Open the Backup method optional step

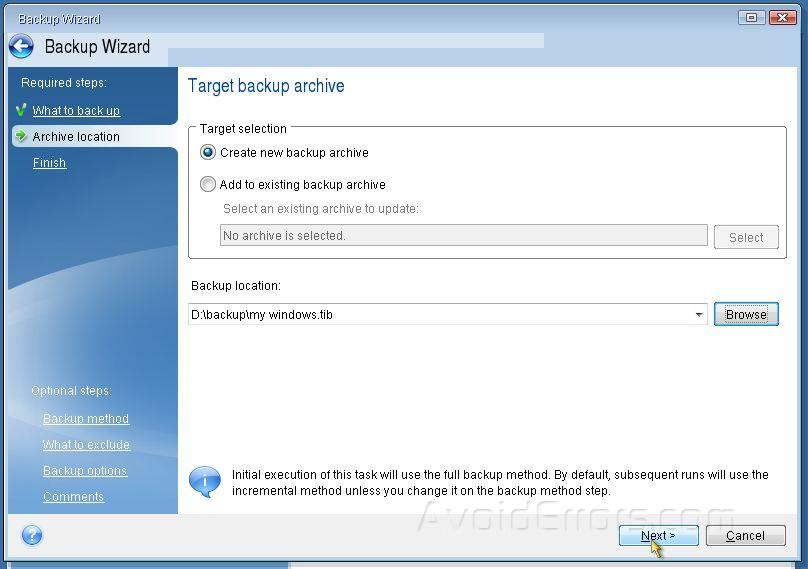[x=86, y=419]
